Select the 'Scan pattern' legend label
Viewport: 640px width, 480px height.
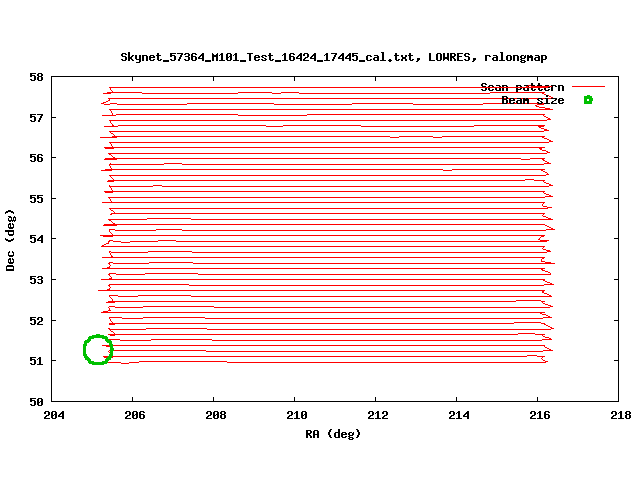522,87
